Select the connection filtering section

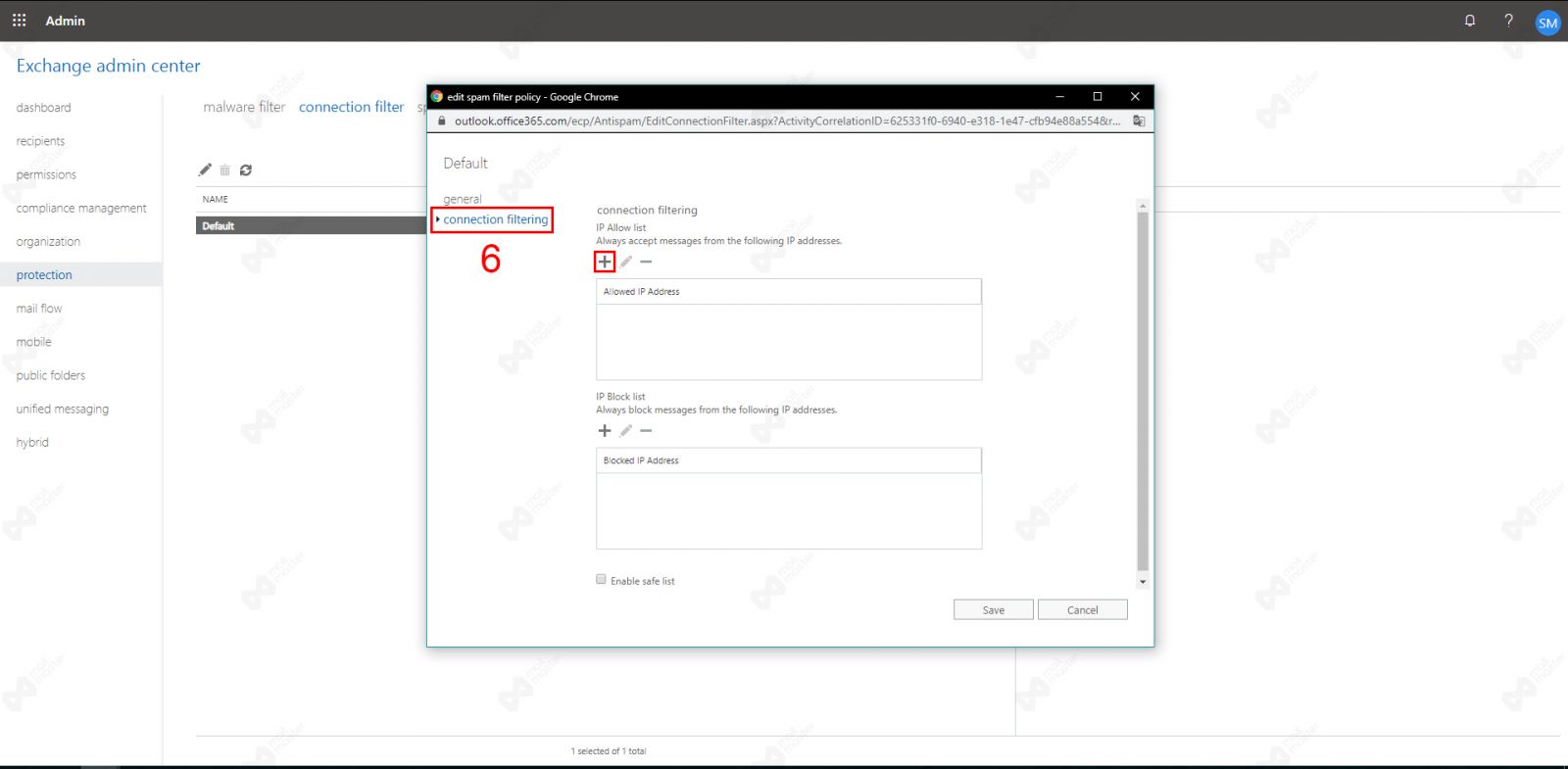coord(496,219)
